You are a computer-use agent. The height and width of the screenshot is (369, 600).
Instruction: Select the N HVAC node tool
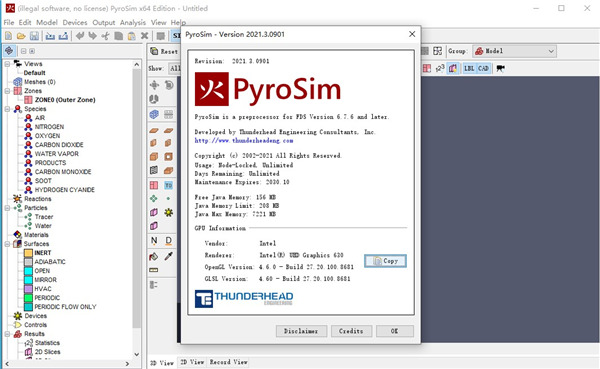pyautogui.click(x=154, y=240)
